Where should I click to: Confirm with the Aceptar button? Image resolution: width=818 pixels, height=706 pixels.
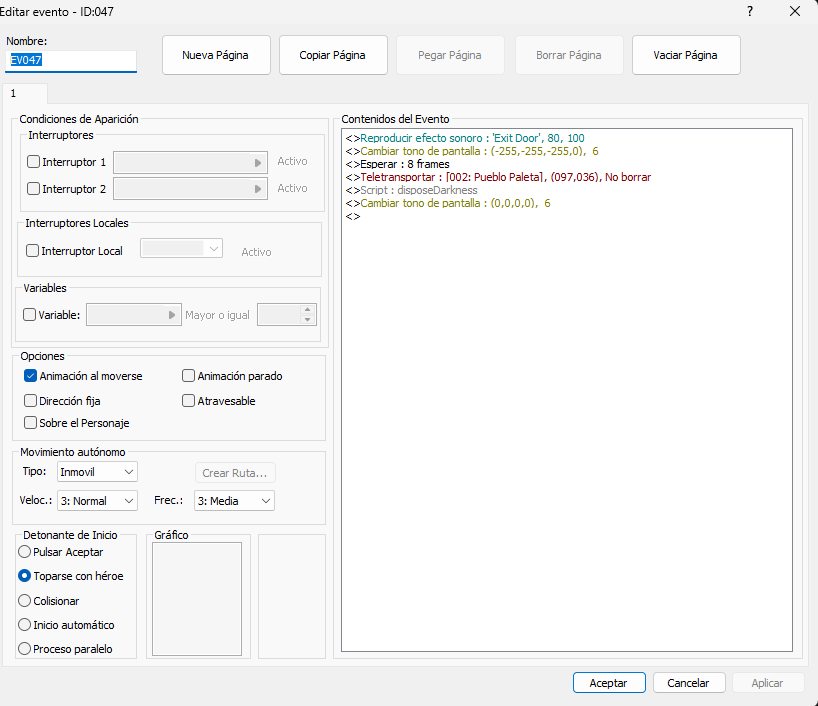tap(608, 683)
